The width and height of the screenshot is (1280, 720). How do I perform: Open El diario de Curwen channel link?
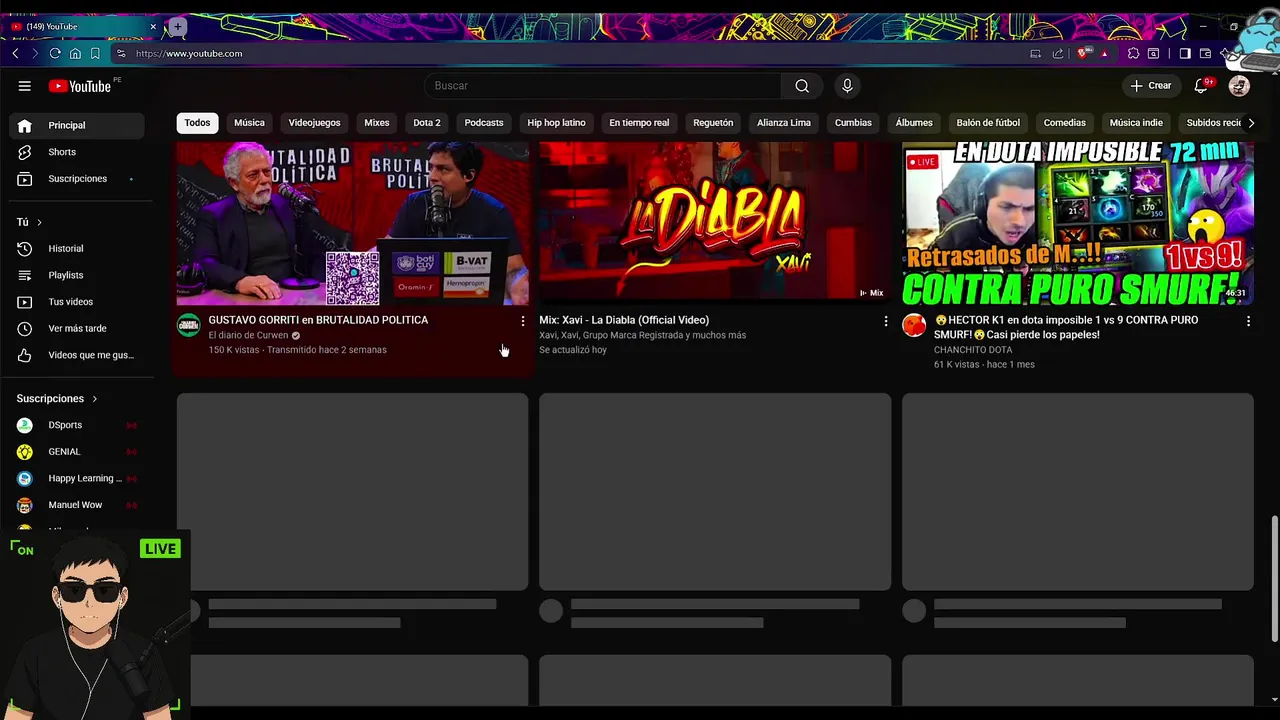click(248, 335)
